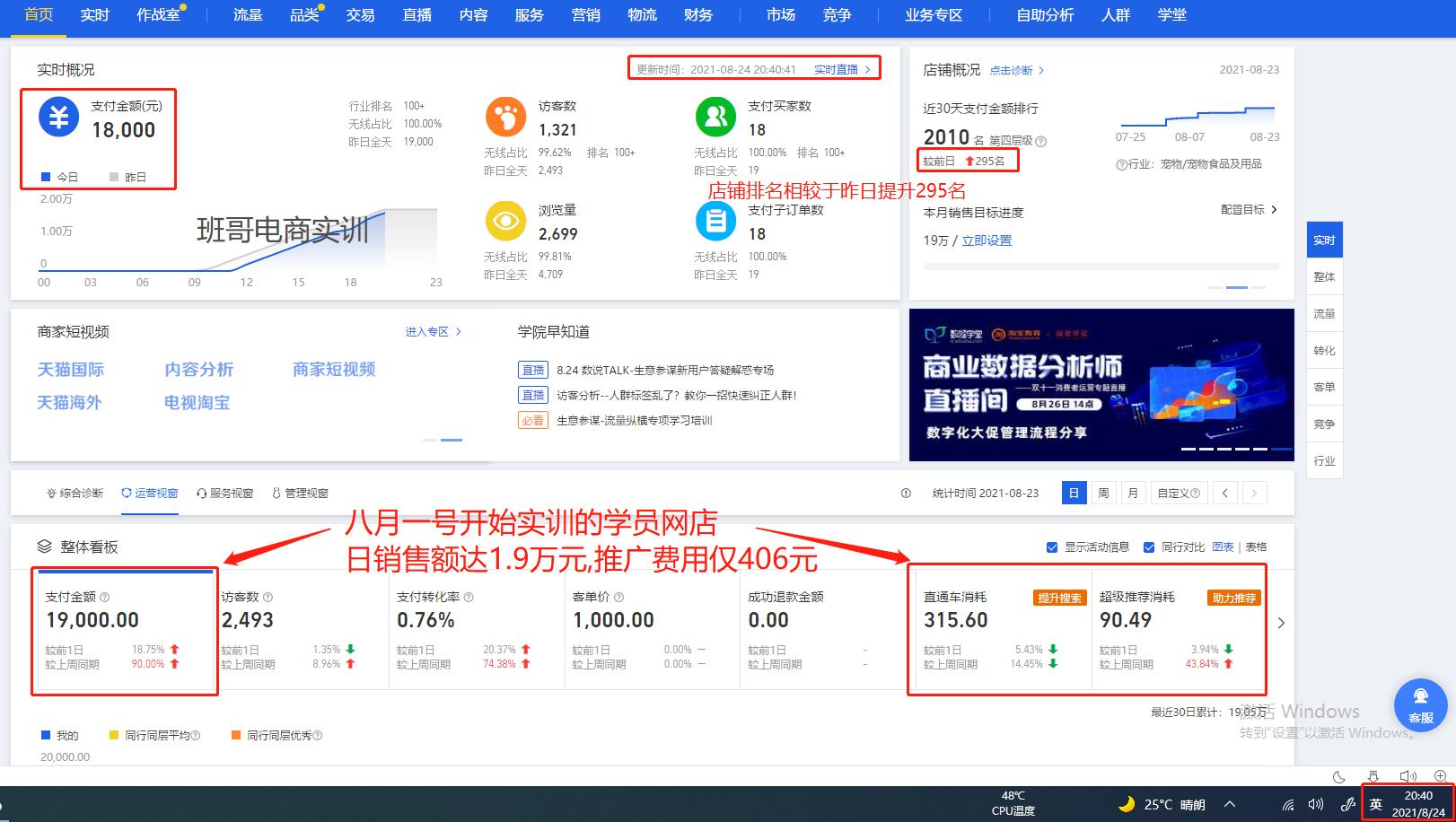Uncheck 显示活动信息

point(1051,547)
